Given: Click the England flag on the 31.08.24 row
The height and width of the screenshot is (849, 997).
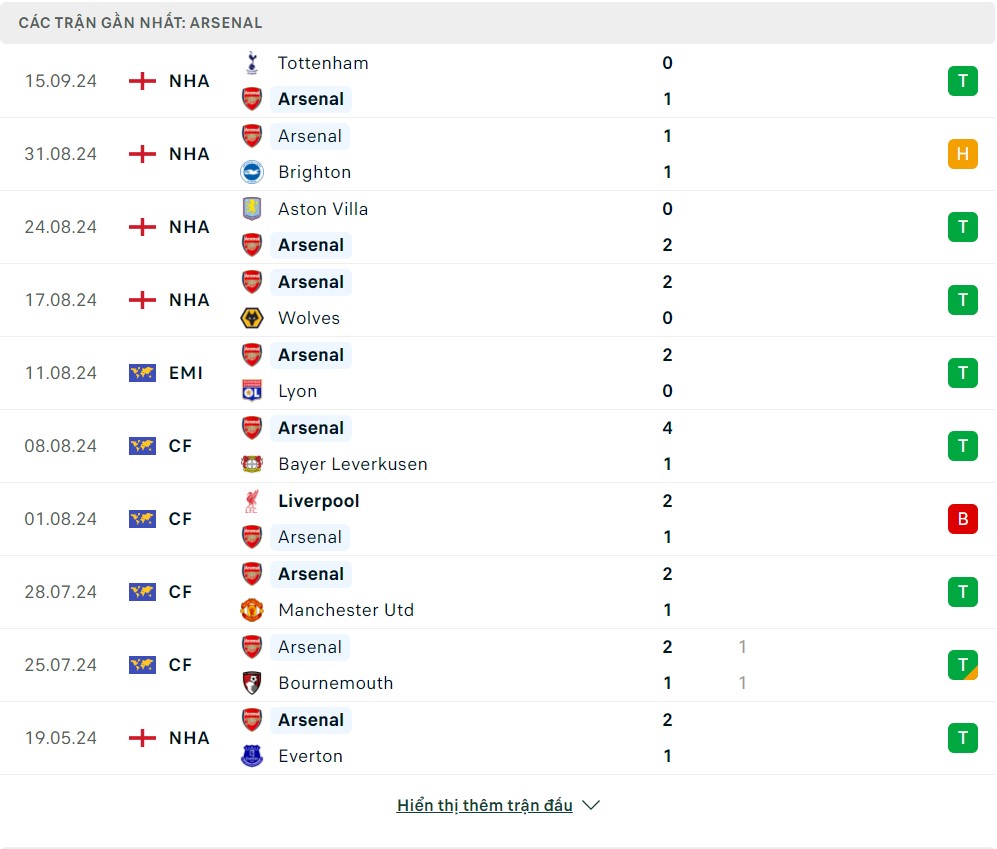Looking at the screenshot, I should pos(143,154).
